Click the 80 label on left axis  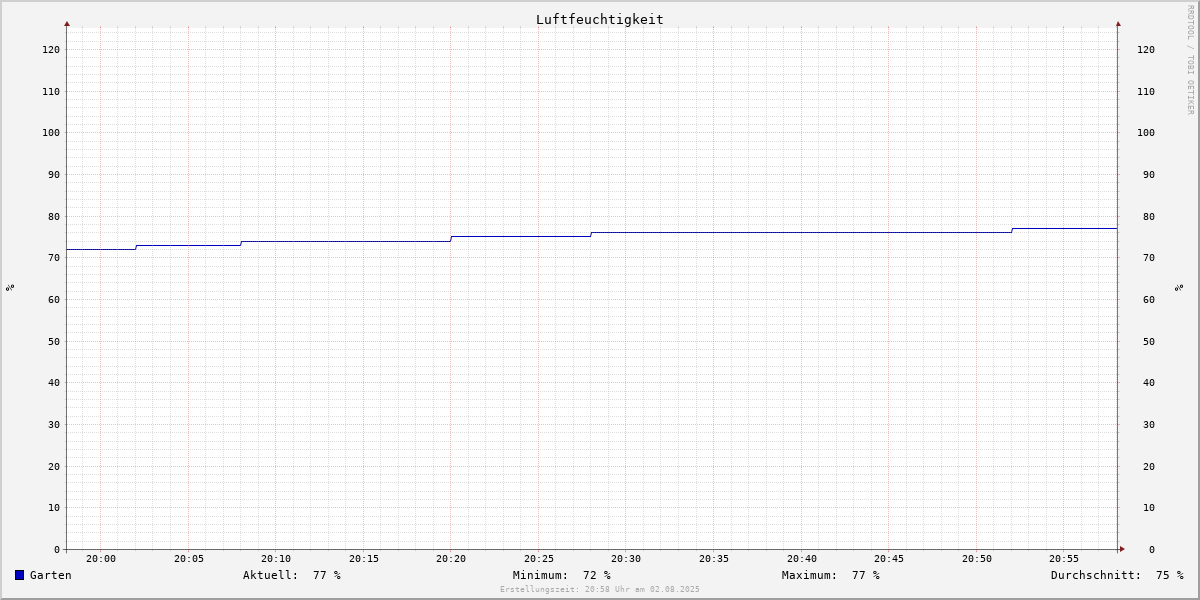coord(54,216)
